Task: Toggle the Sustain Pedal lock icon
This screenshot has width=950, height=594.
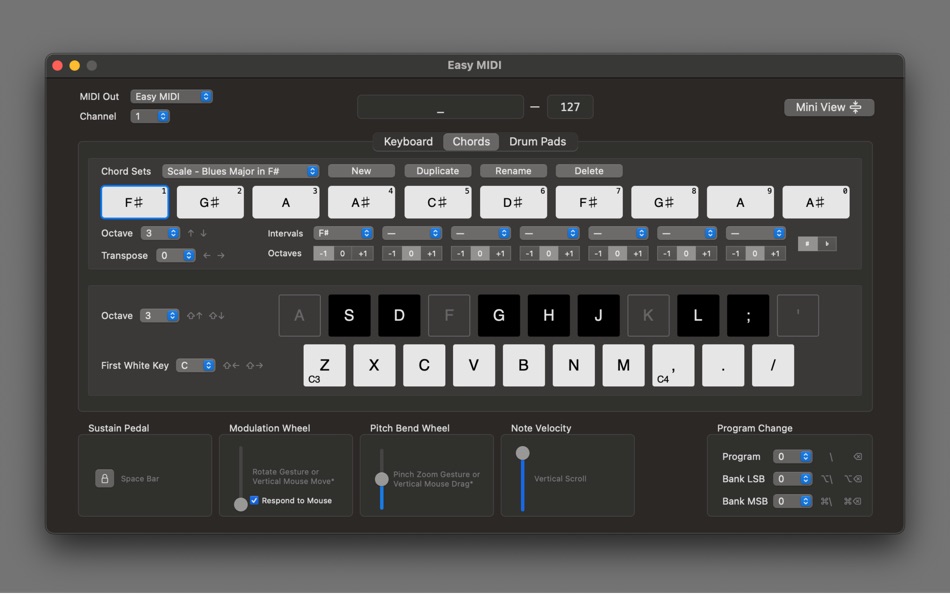Action: click(104, 478)
